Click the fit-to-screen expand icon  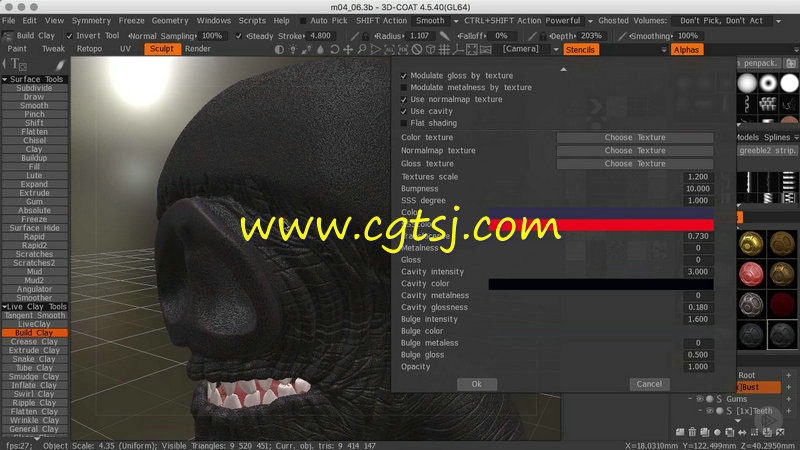472,49
